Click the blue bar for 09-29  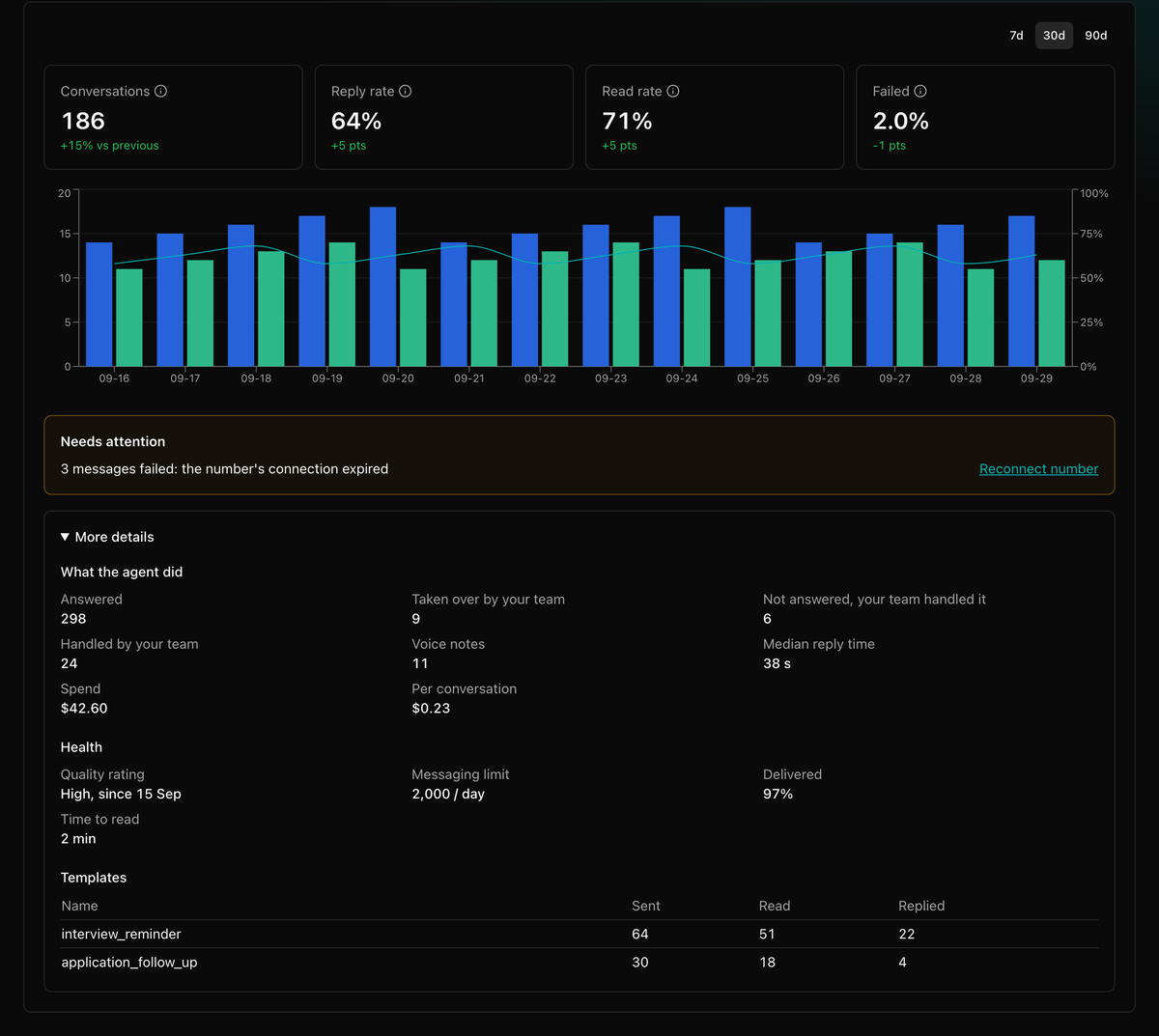1022,291
